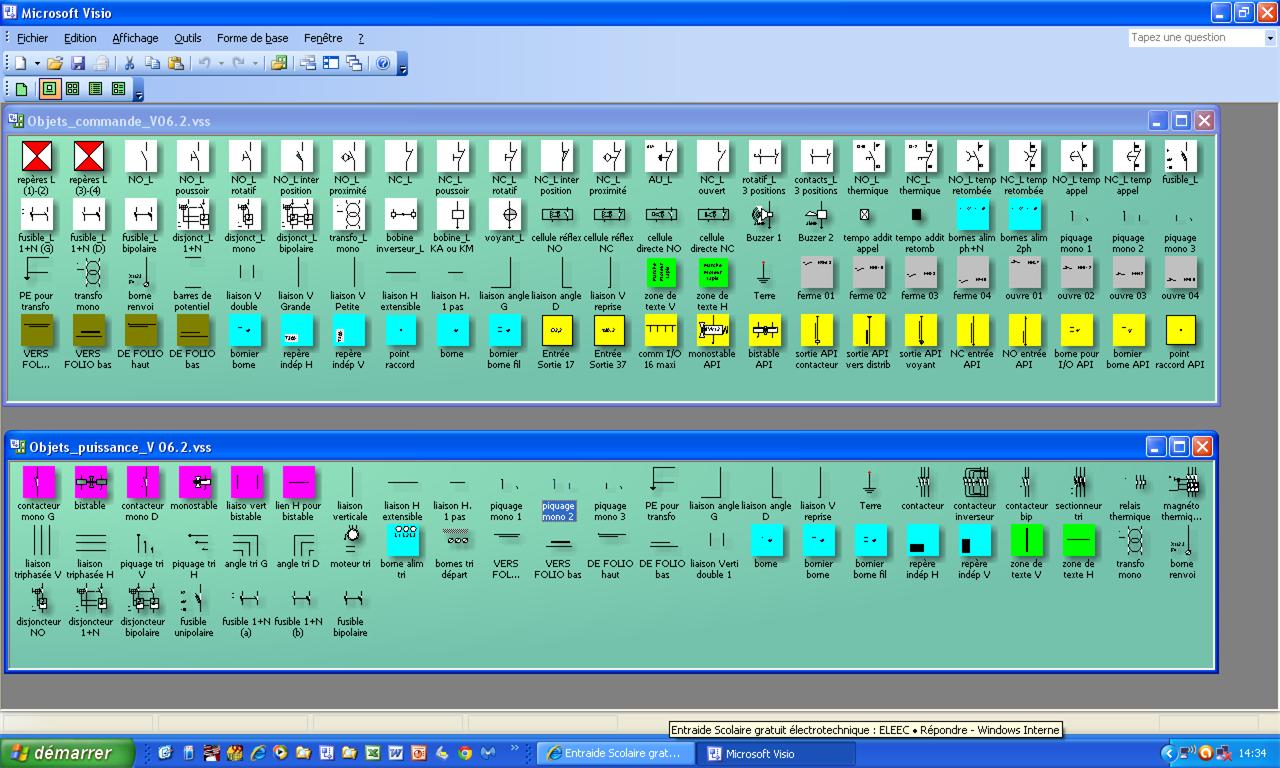Open the Affichage menu
Viewport: 1280px width, 768px height.
135,38
